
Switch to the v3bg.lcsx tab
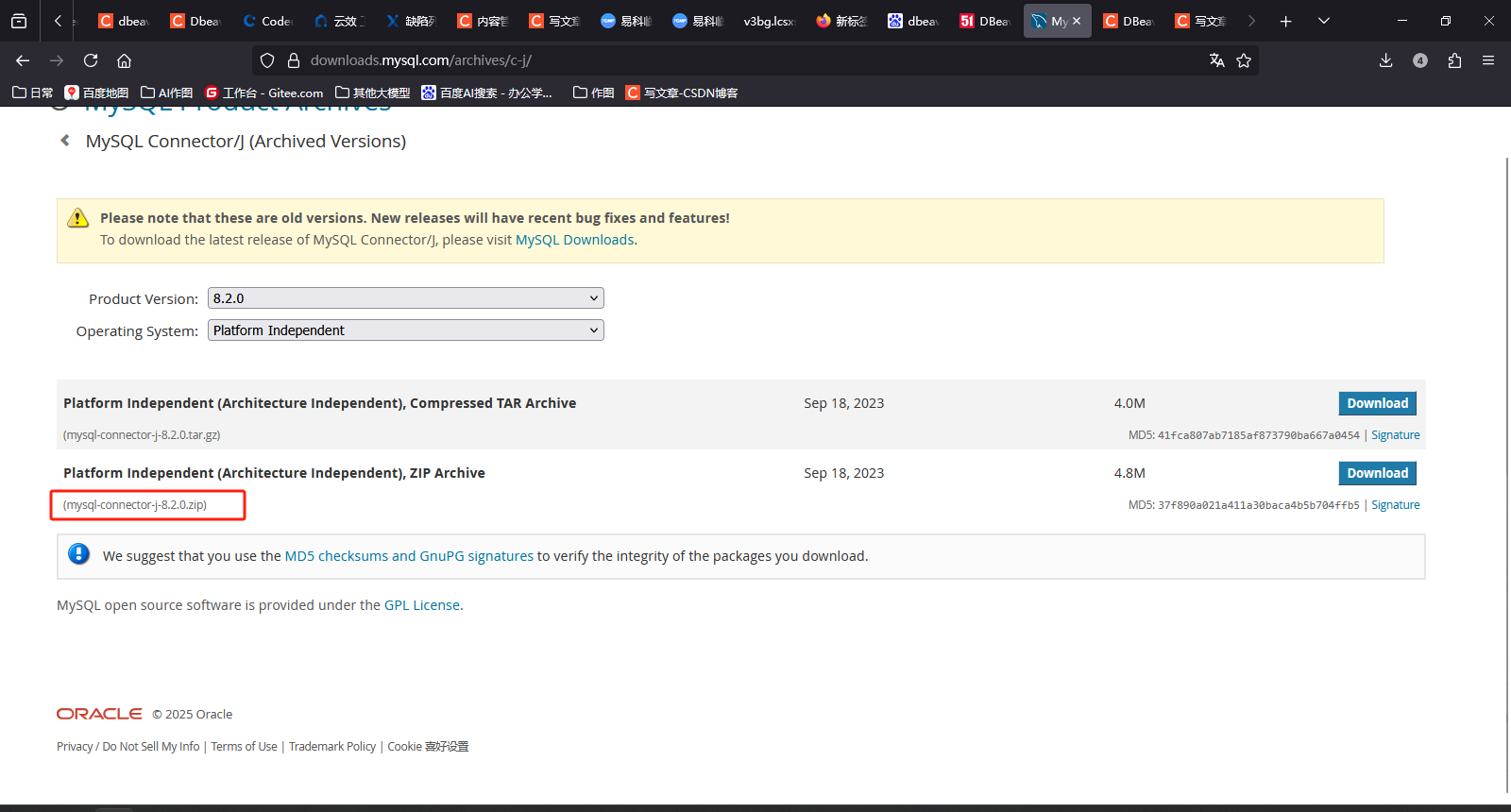769,21
